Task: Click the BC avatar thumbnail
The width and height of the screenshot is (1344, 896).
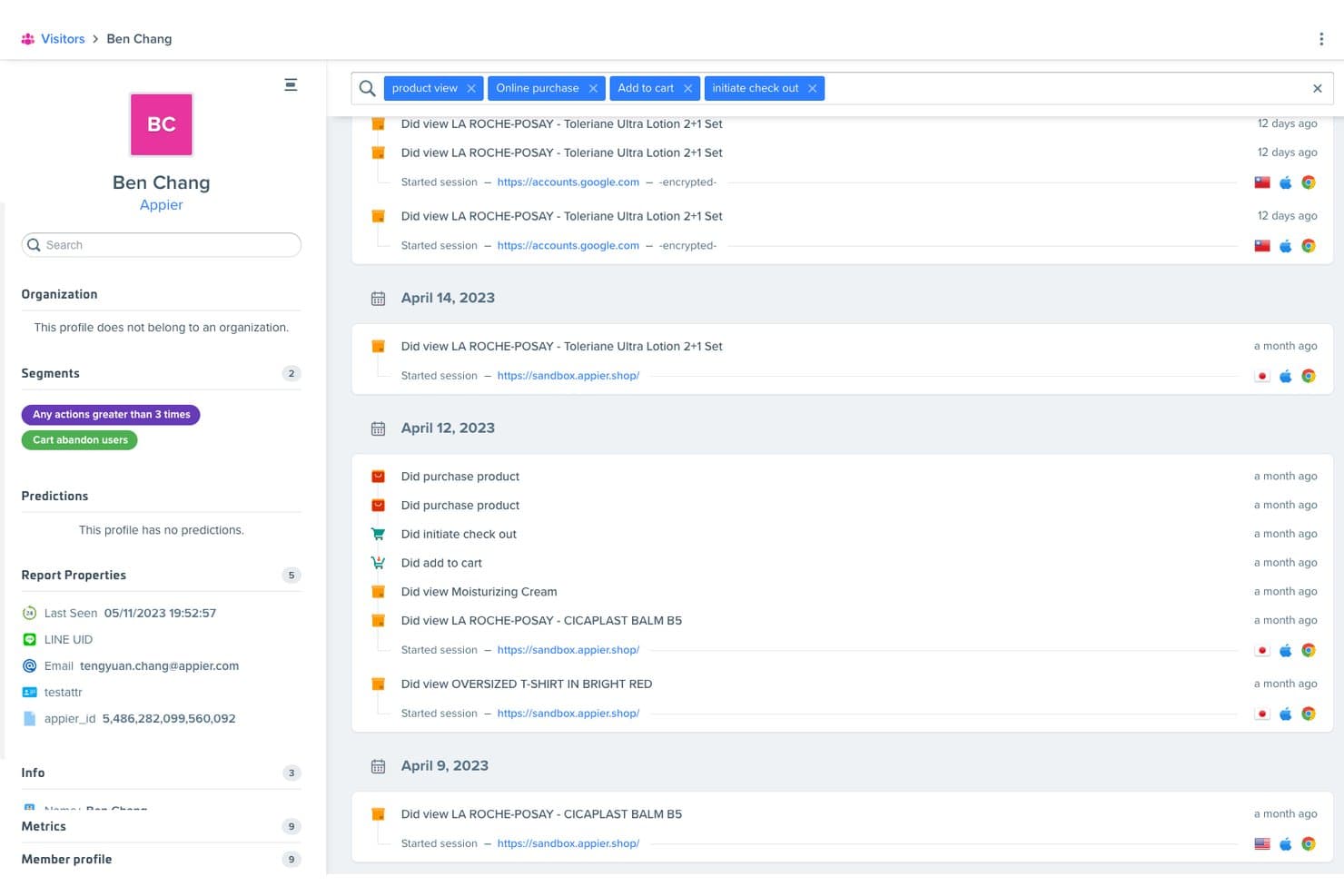Action: tap(161, 124)
